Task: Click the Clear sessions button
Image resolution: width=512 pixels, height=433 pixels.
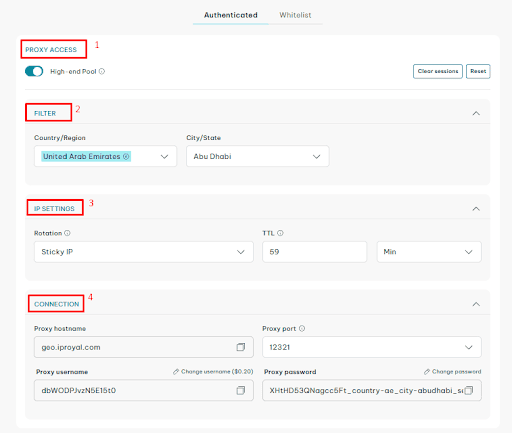Action: (x=438, y=71)
